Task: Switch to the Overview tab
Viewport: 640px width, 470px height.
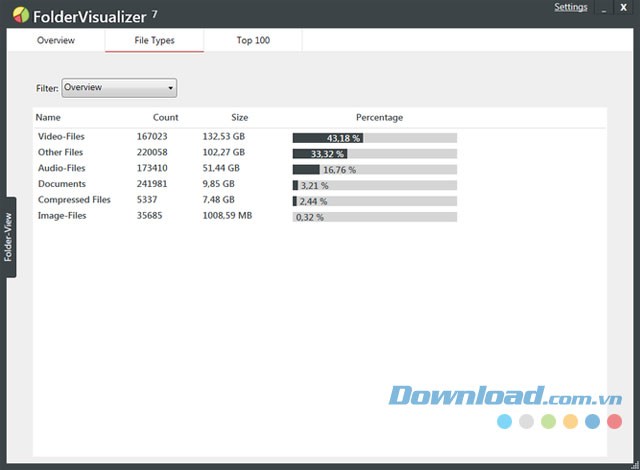Action: (x=55, y=41)
